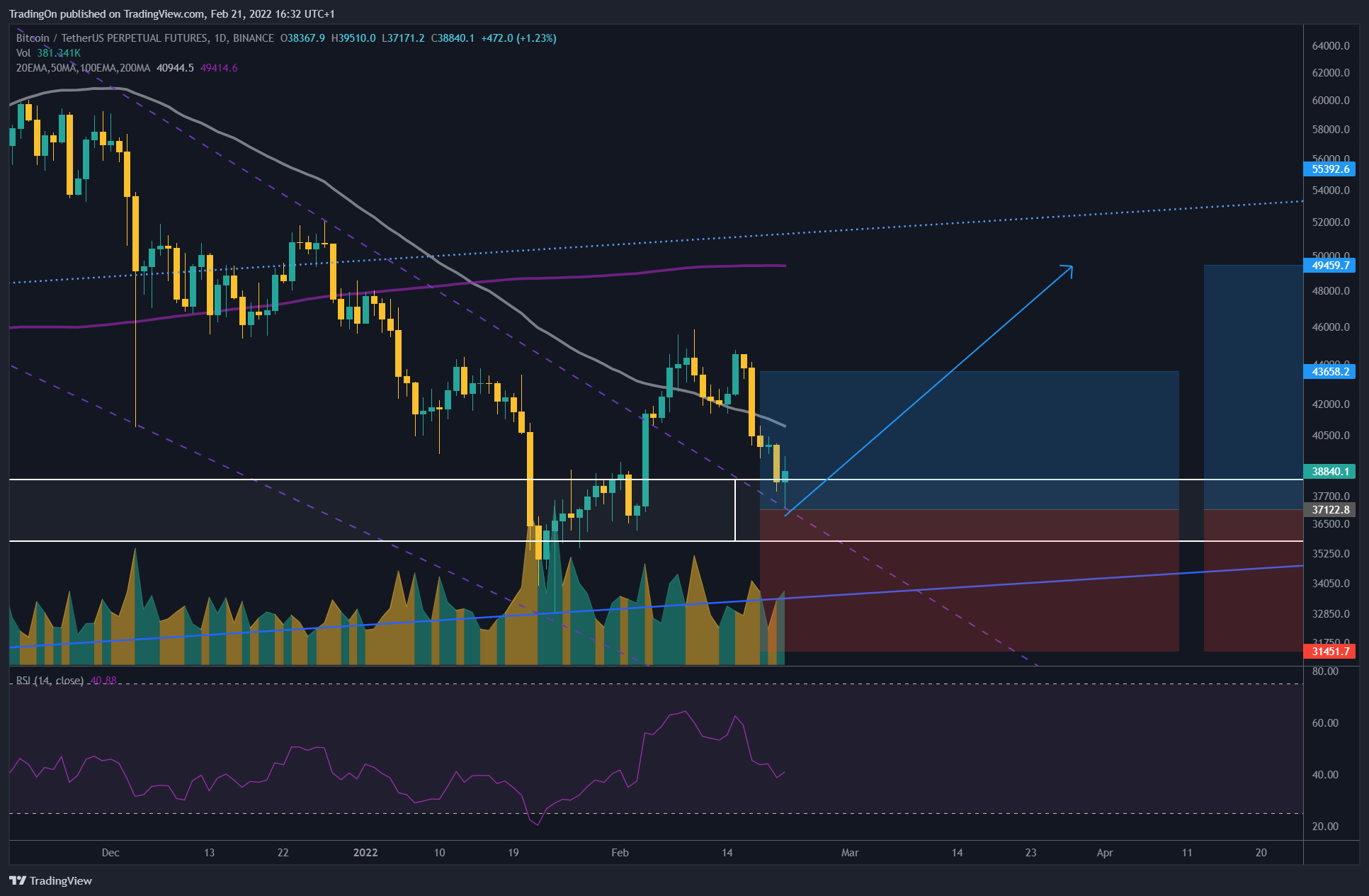Click the 13 date label on time axis

(209, 852)
